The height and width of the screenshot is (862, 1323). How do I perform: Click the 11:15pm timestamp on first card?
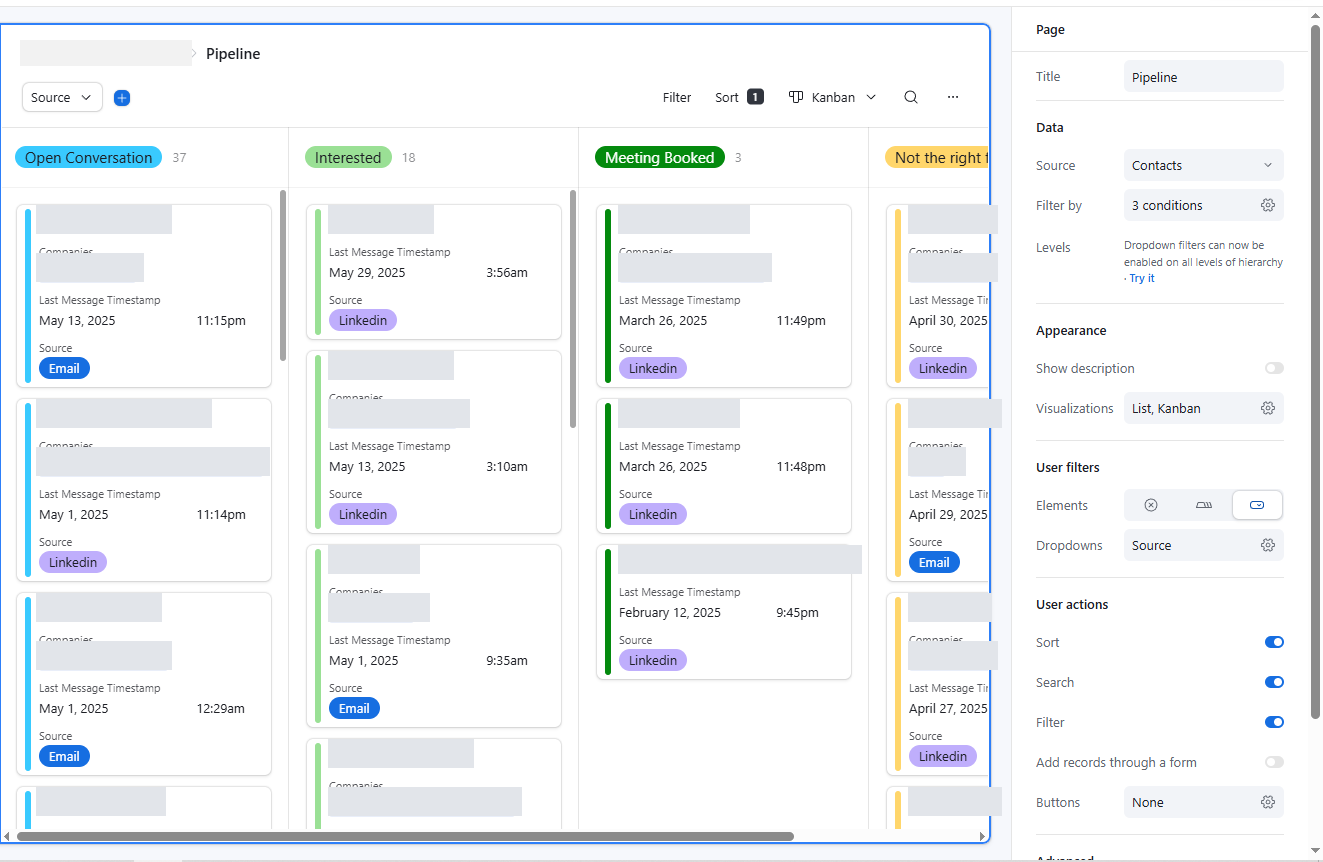(x=221, y=321)
